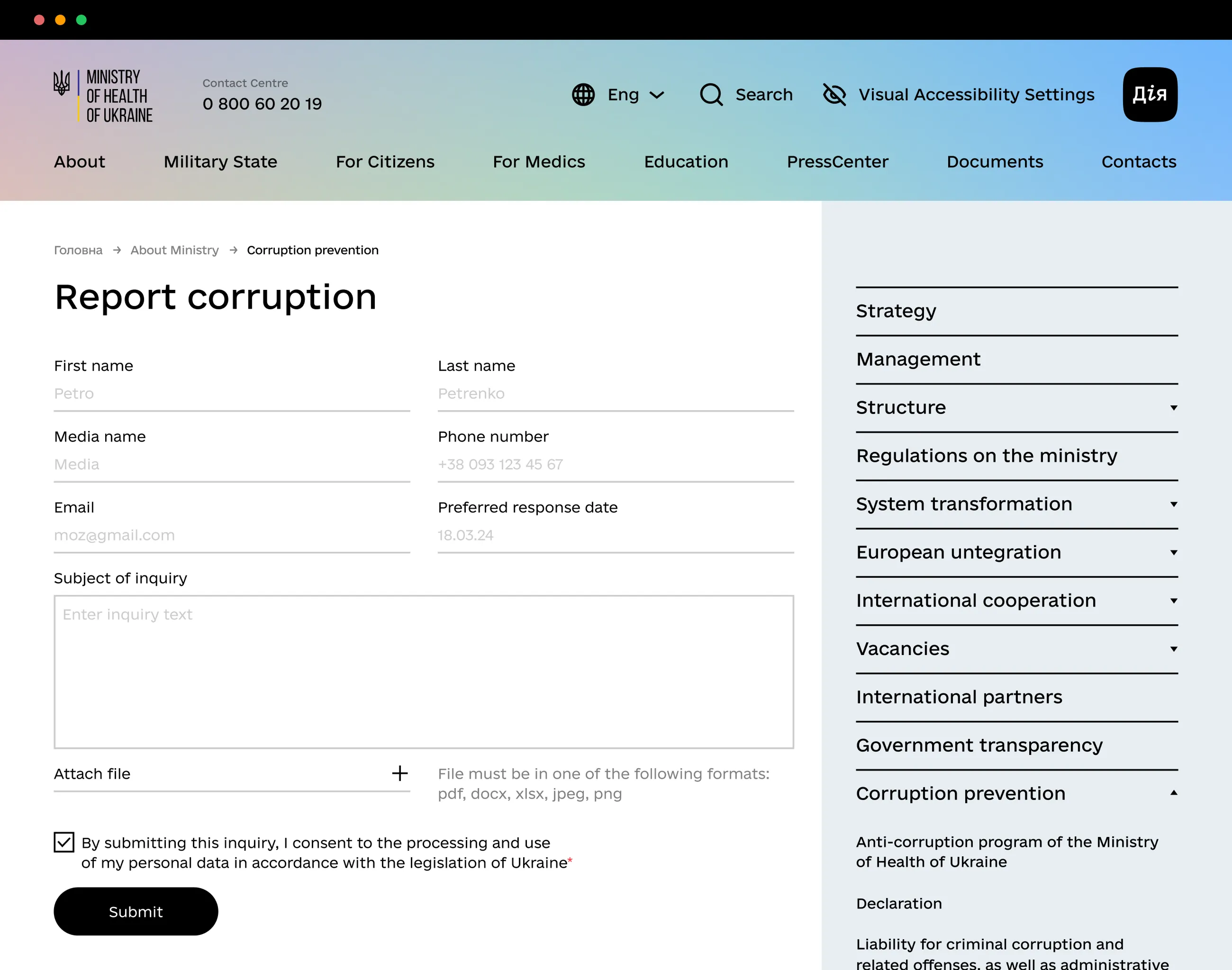Click the magnifying glass search icon
The height and width of the screenshot is (970, 1232).
tap(710, 94)
